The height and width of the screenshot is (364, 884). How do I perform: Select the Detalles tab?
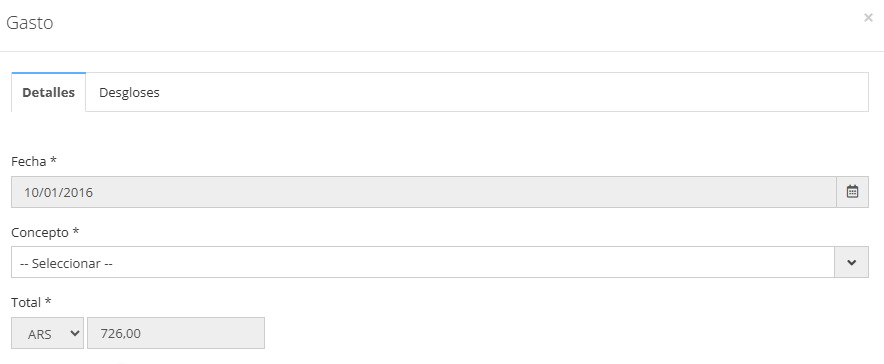click(x=48, y=92)
